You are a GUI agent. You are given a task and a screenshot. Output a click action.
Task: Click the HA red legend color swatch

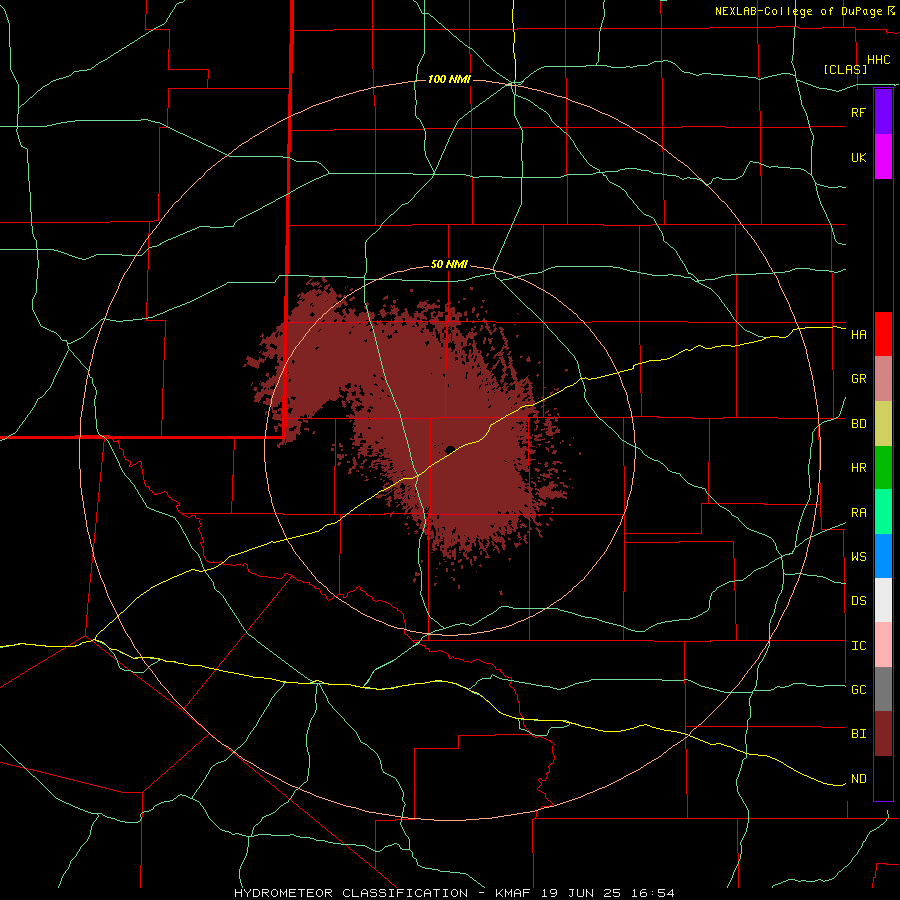click(883, 334)
